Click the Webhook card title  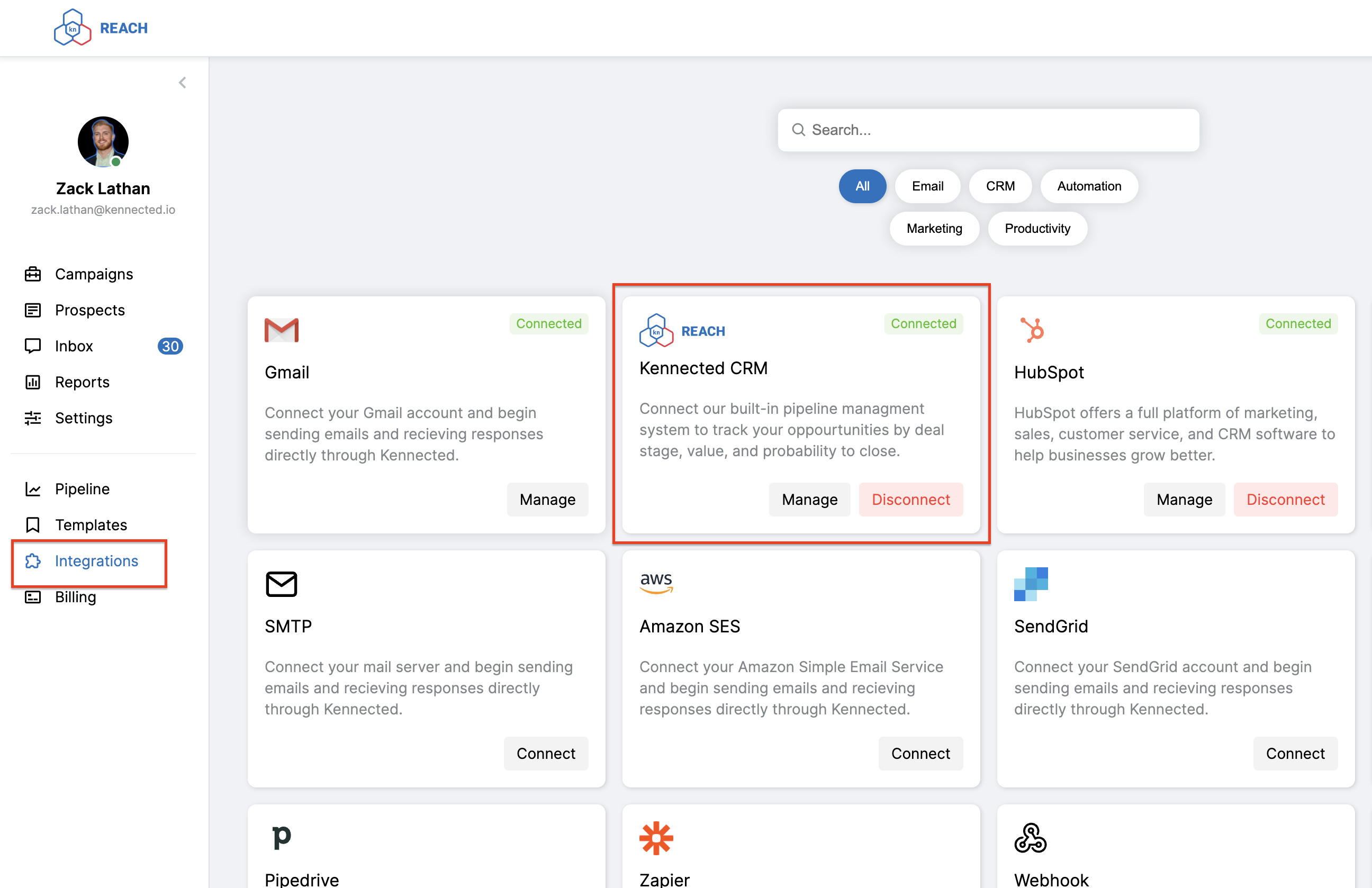1051,880
